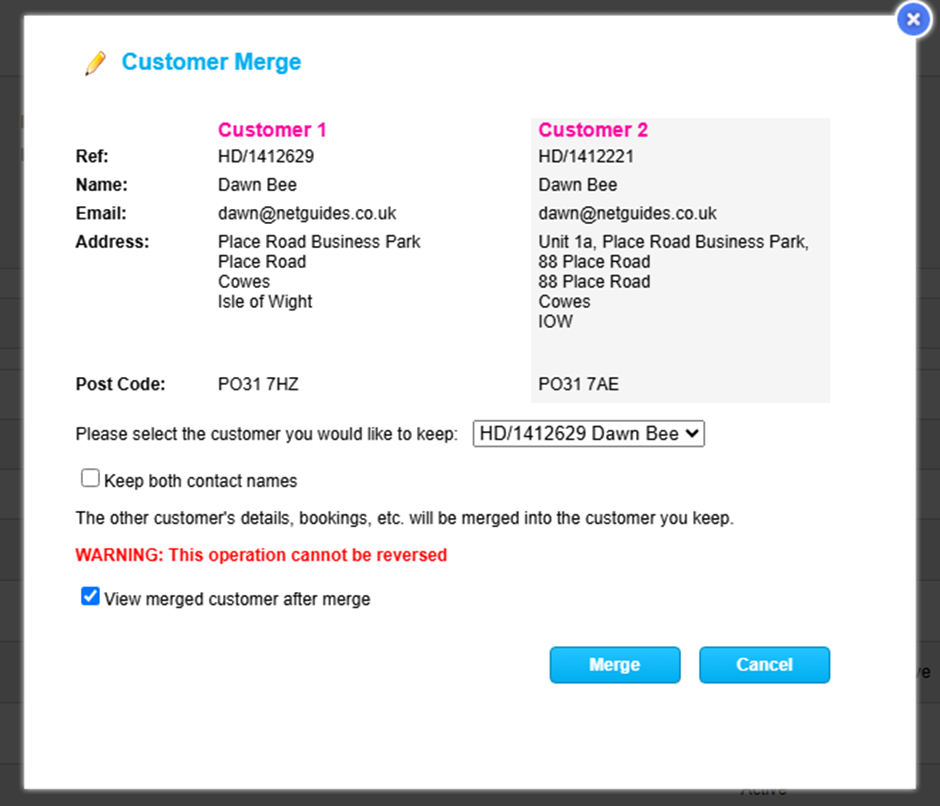The height and width of the screenshot is (806, 940).
Task: Click the Unit 1a address line
Action: tap(673, 242)
